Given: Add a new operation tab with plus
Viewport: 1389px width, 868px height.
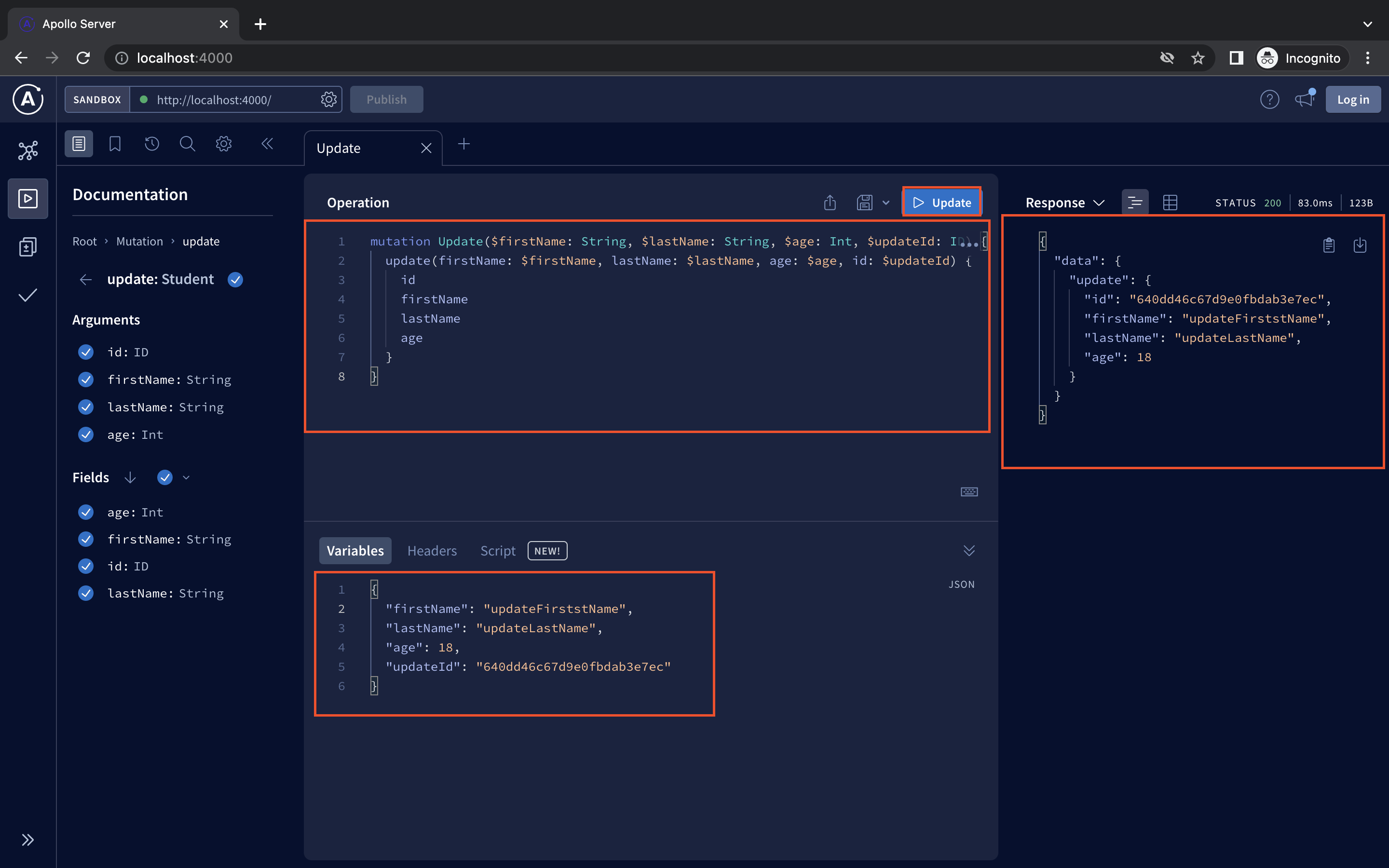Looking at the screenshot, I should coord(464,144).
